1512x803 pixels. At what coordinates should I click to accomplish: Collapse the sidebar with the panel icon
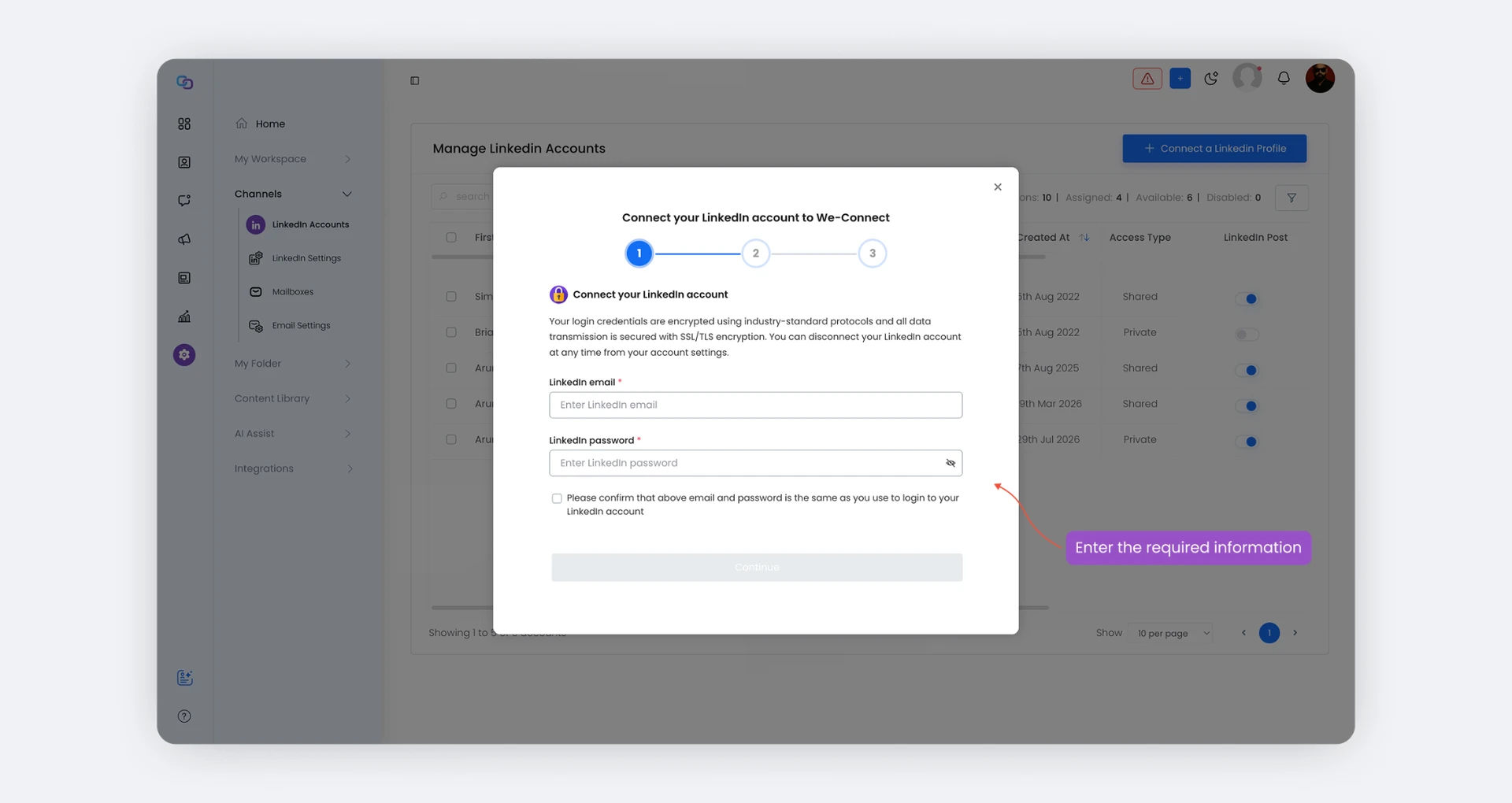click(x=415, y=81)
